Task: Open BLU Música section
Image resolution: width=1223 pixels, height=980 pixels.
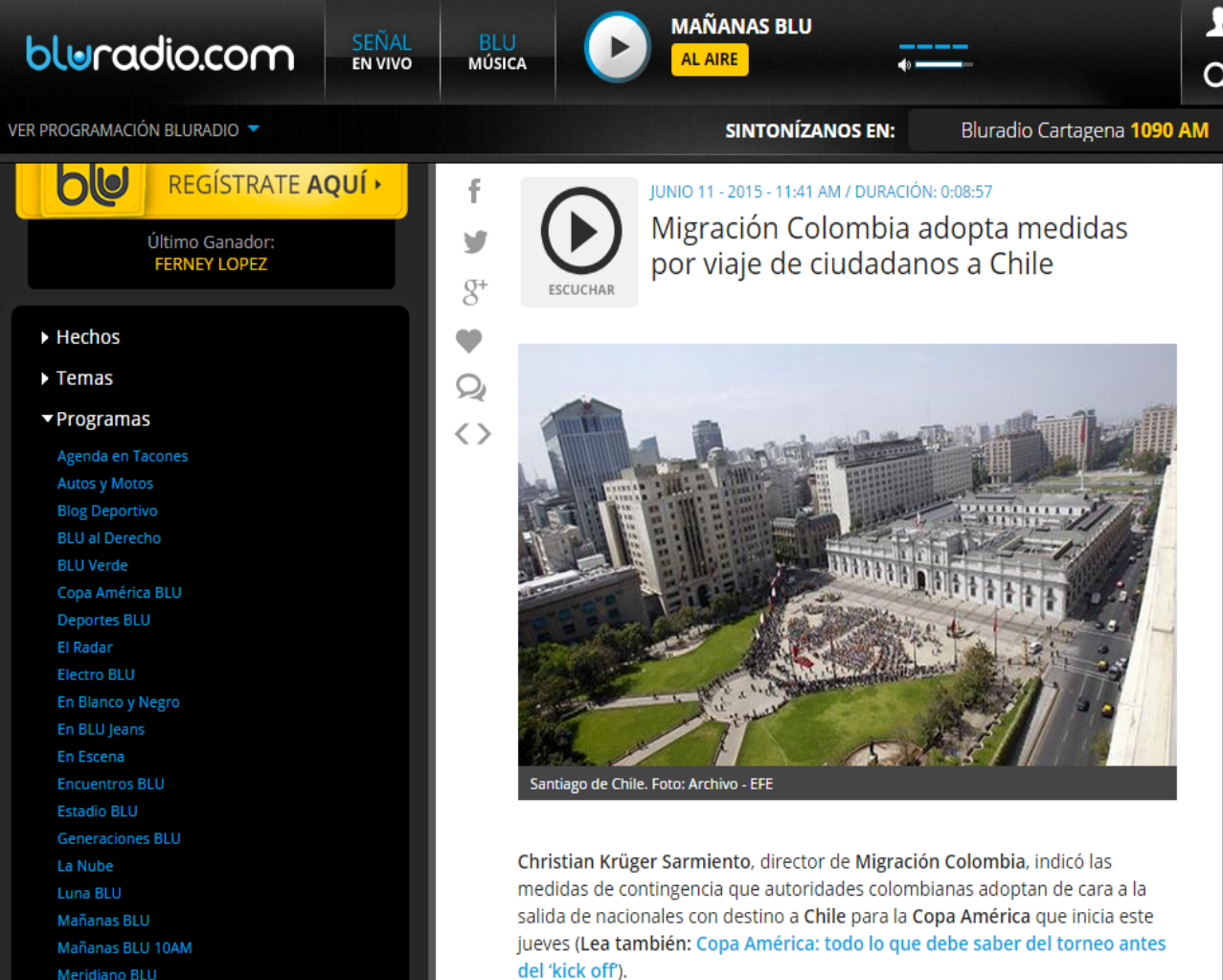Action: click(497, 52)
